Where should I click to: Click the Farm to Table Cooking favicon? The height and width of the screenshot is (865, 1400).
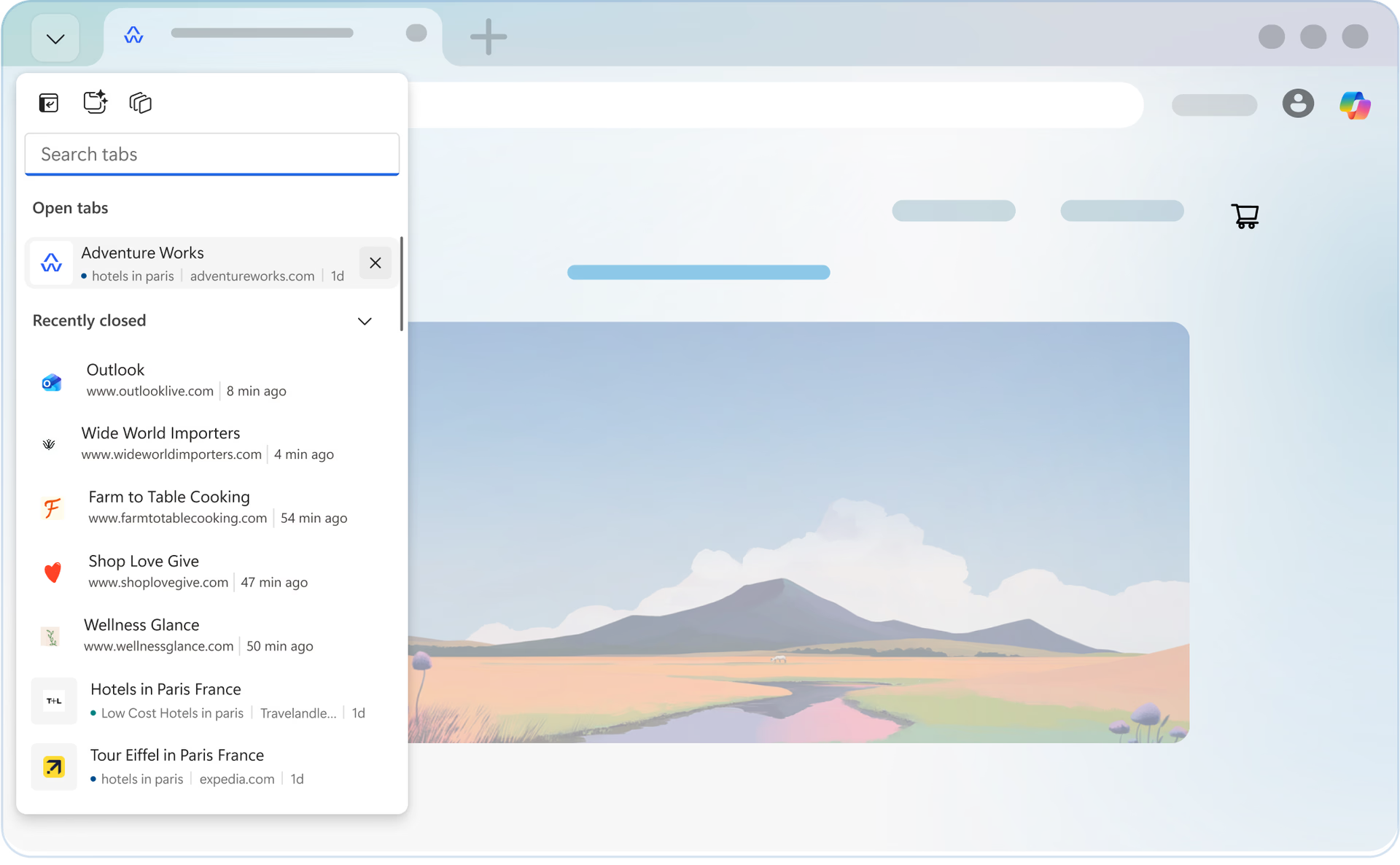pyautogui.click(x=52, y=508)
